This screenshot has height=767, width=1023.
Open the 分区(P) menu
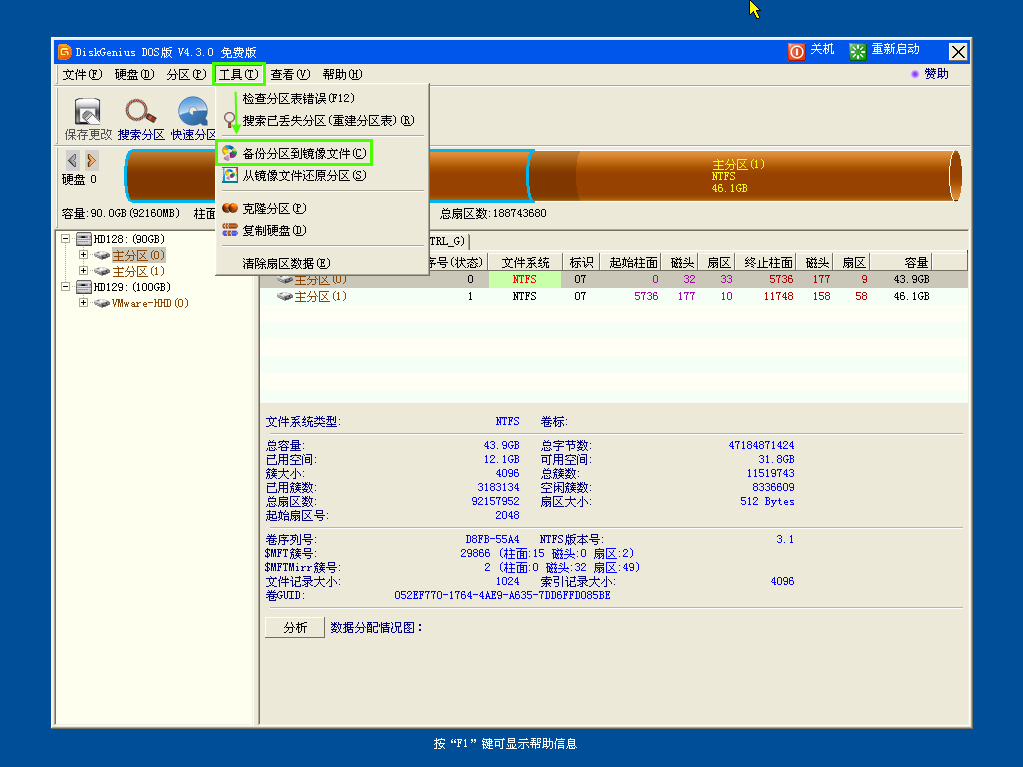(x=187, y=74)
